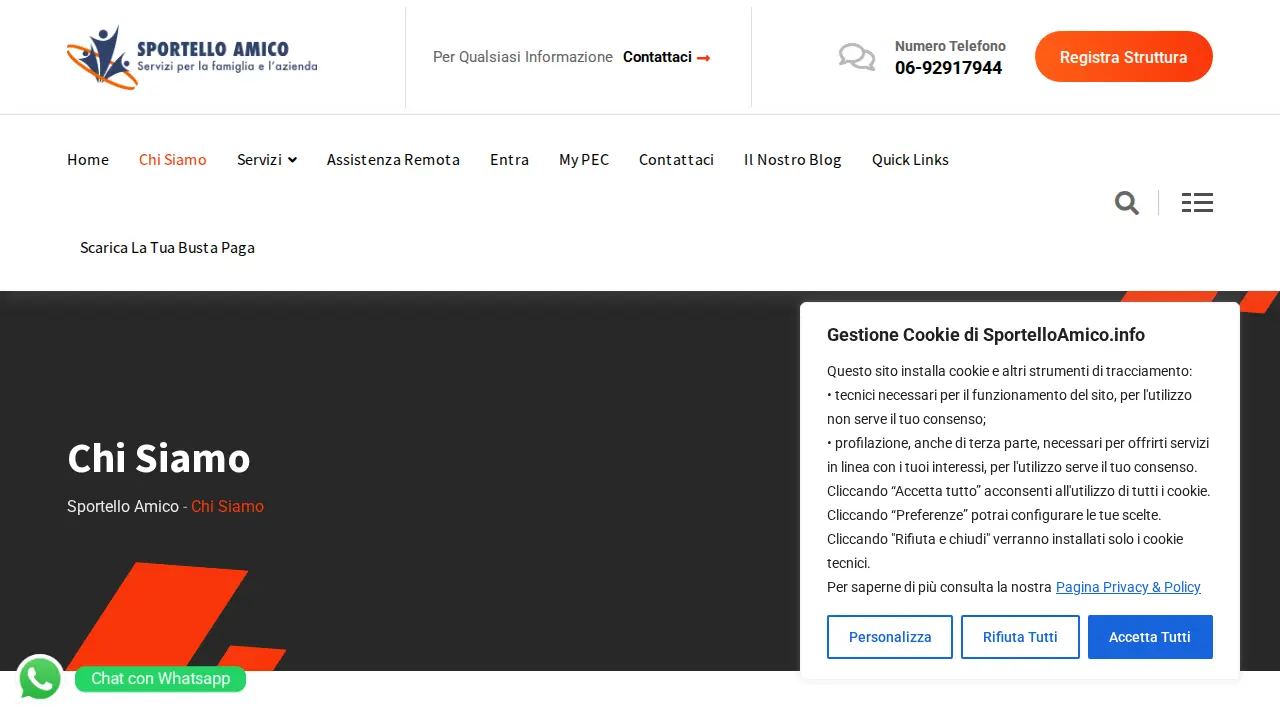Click the Contattaci arrow link in header
1280x720 pixels.
tap(667, 57)
